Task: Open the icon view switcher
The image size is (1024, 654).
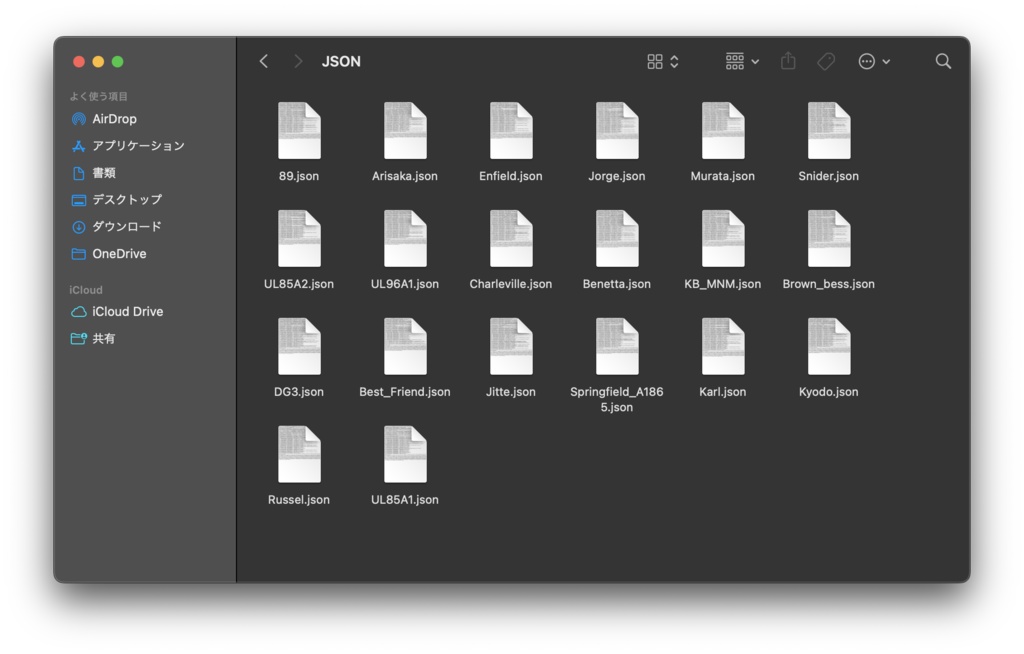Action: [x=663, y=61]
